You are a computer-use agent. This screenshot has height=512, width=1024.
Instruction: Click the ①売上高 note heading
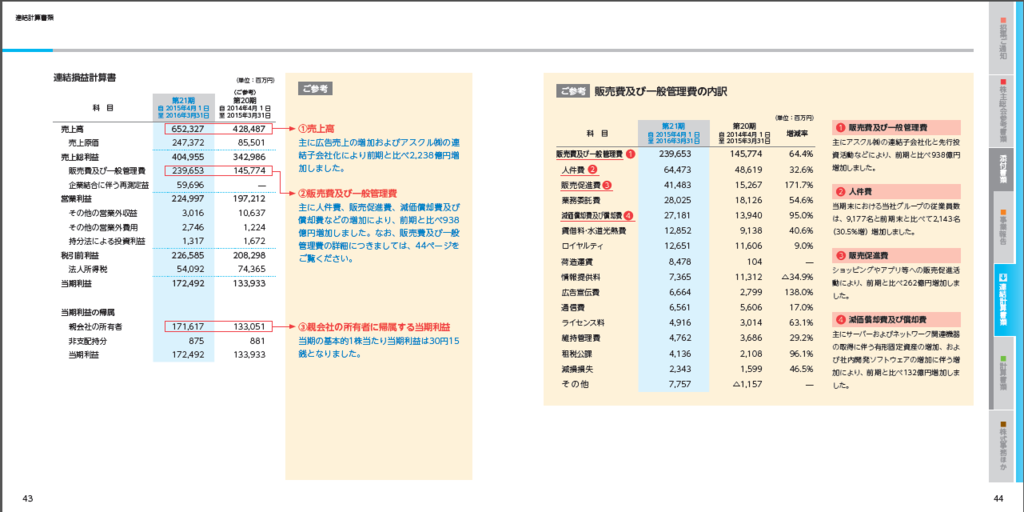click(316, 129)
